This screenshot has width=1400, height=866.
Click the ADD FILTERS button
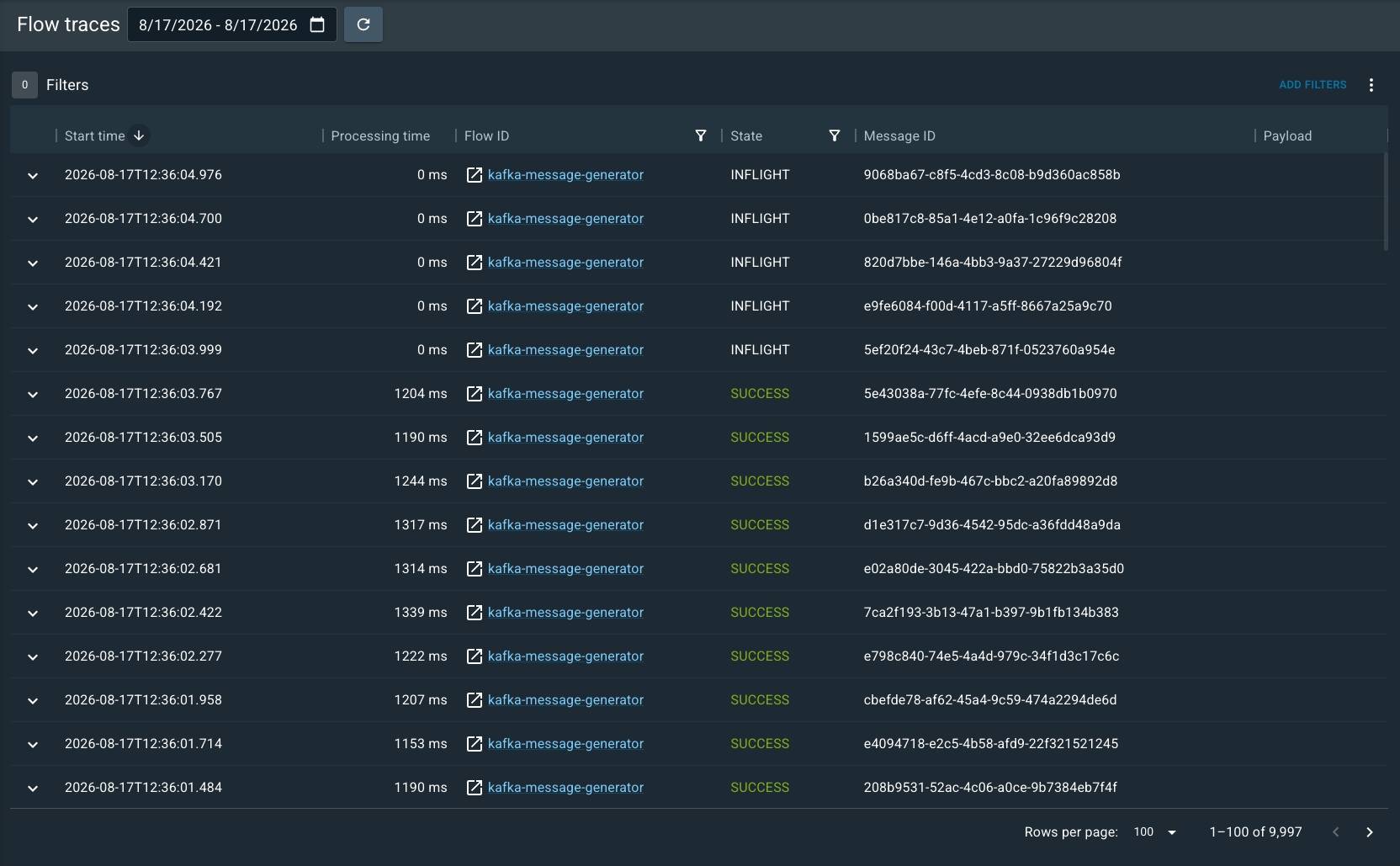[1312, 85]
